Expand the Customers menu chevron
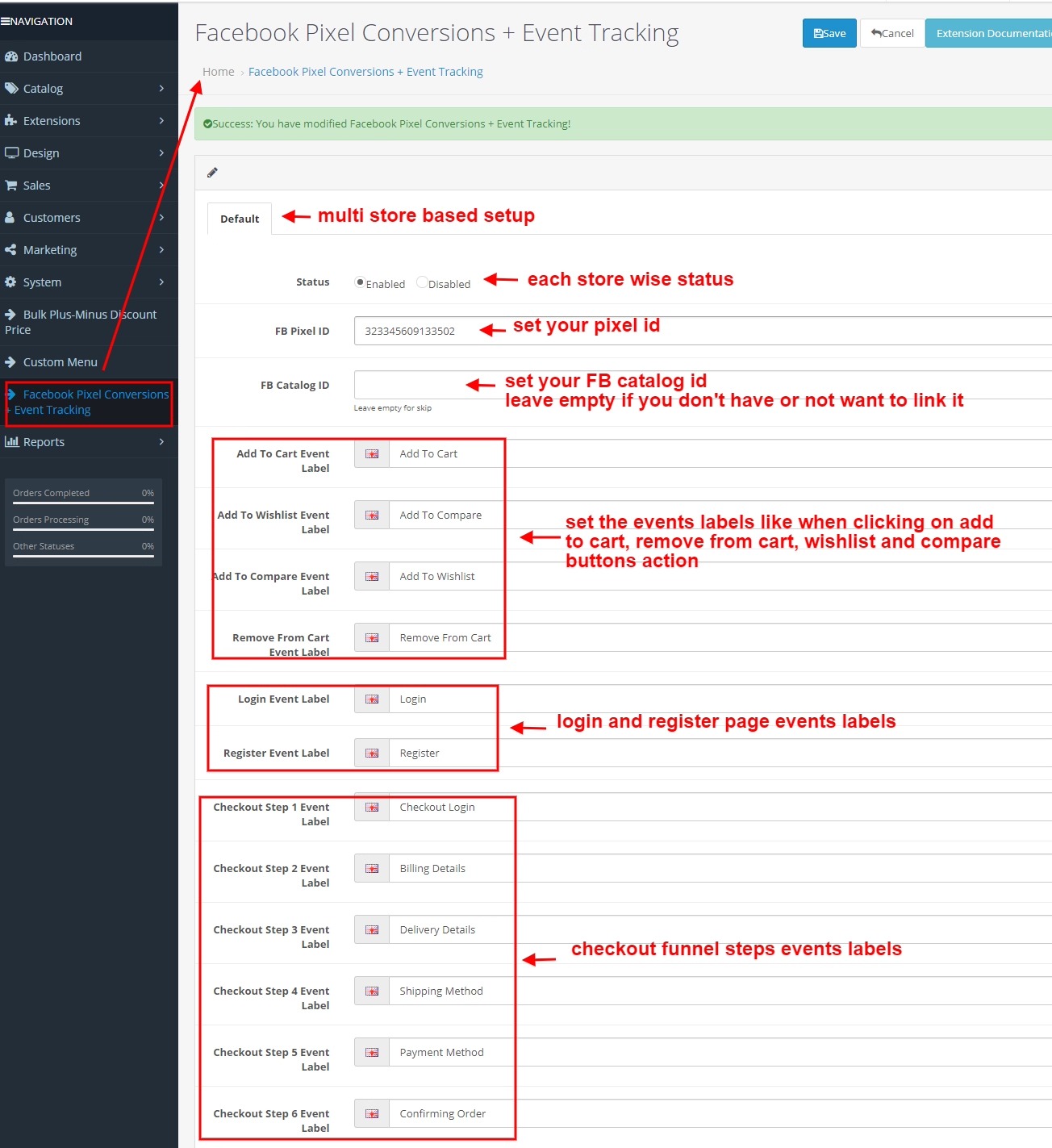 pos(161,218)
